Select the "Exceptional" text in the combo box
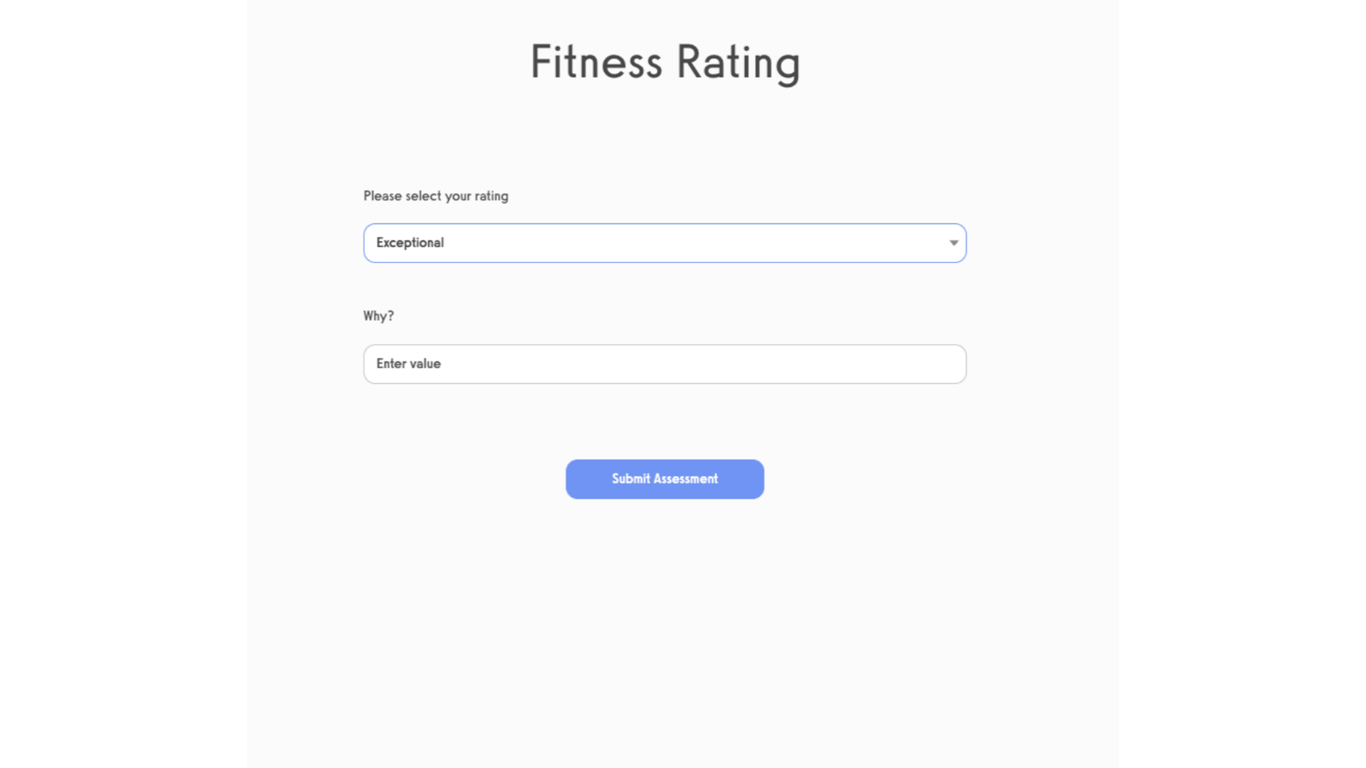The width and height of the screenshot is (1366, 768). pos(410,243)
